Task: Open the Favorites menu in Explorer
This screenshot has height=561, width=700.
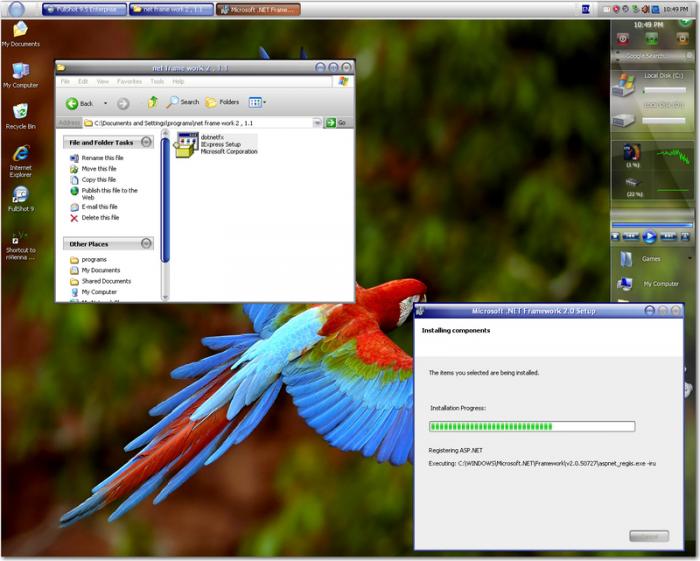Action: 129,82
